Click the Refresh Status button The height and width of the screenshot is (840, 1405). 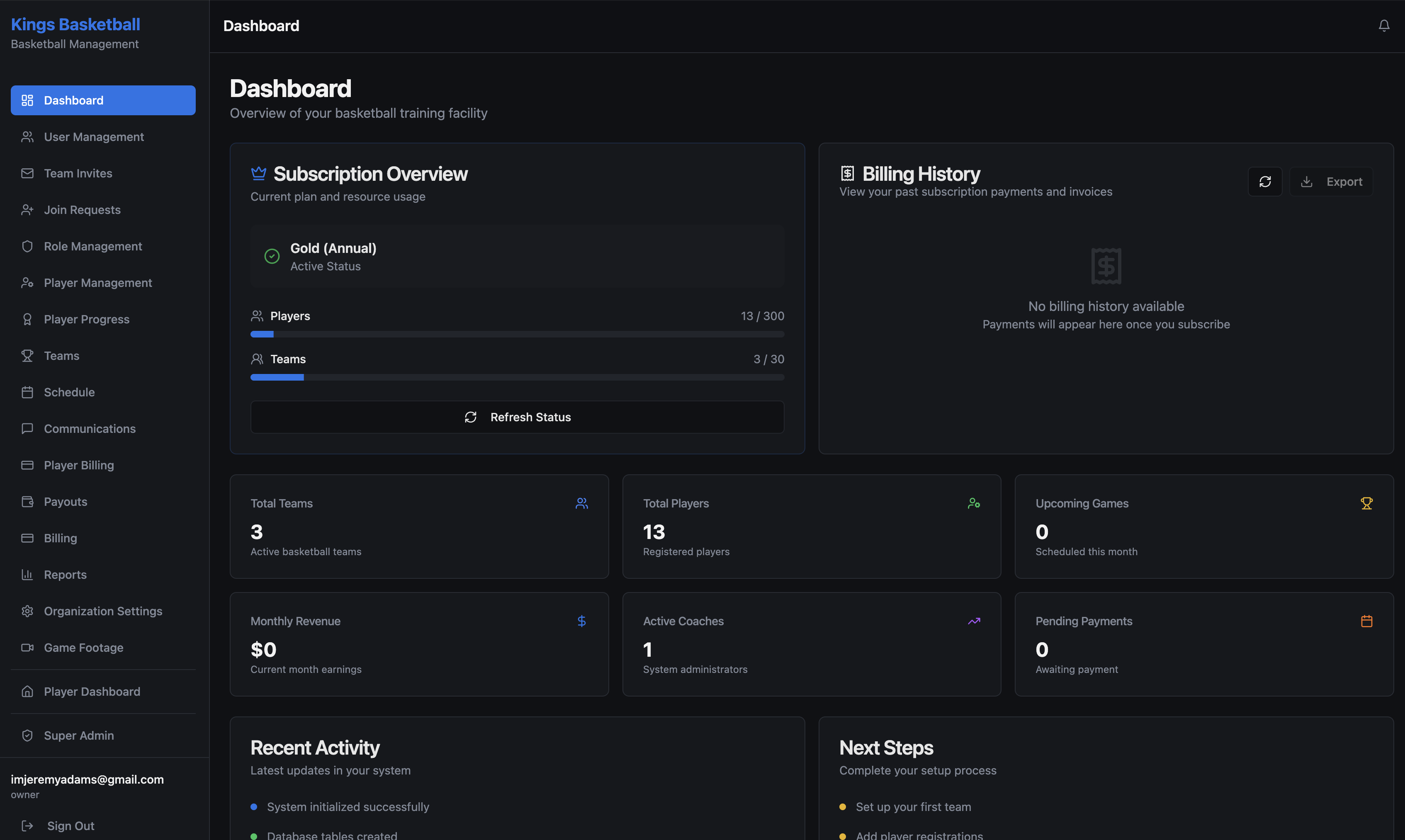(x=517, y=417)
